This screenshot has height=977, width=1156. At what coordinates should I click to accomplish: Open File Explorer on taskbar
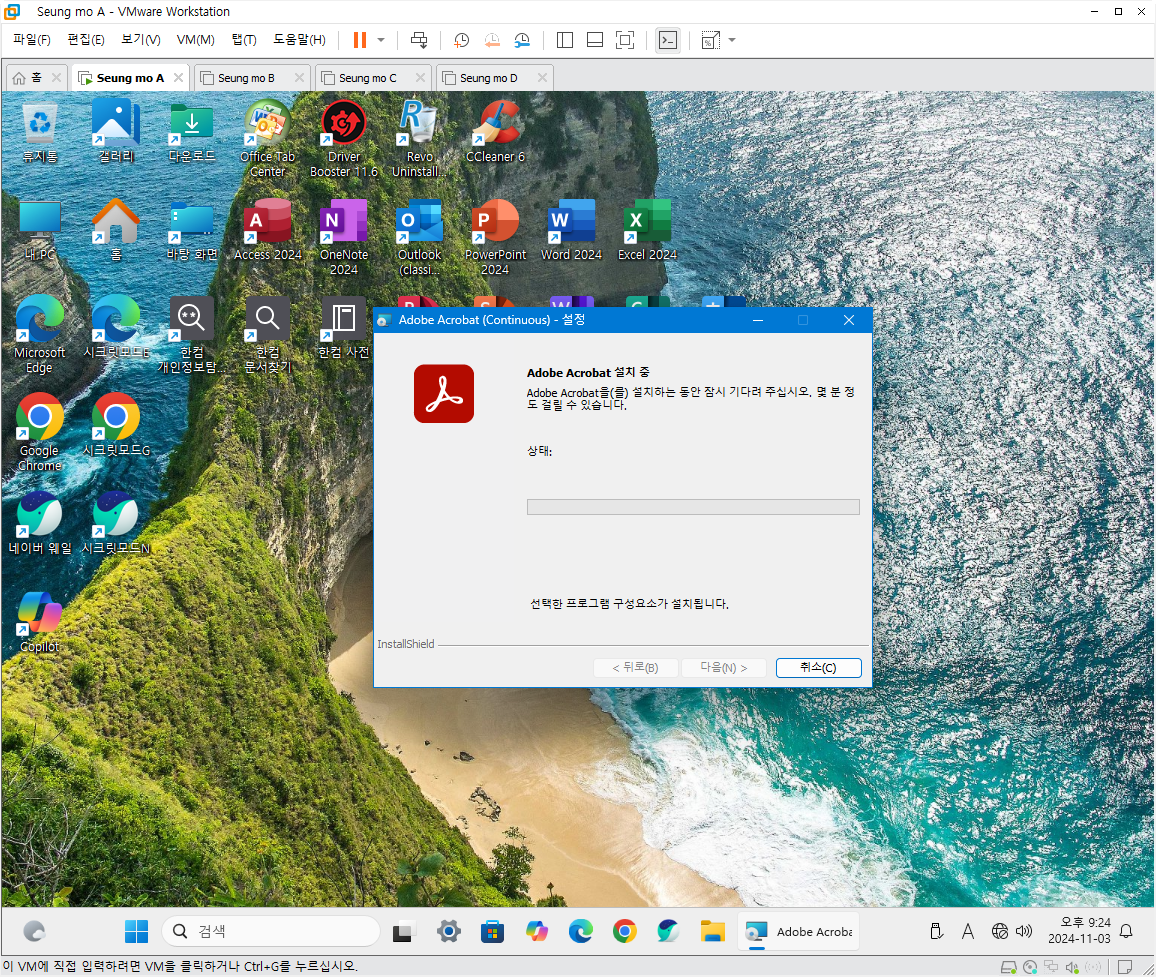click(712, 931)
